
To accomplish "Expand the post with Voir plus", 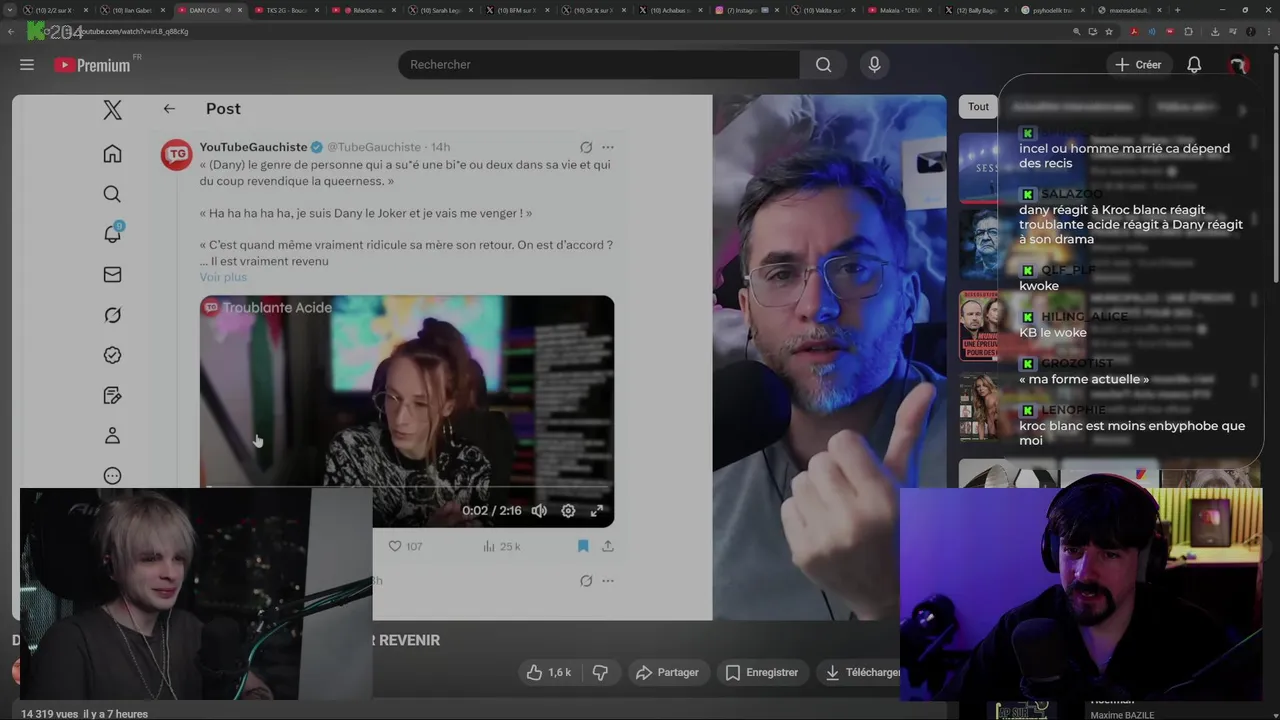I will (223, 277).
